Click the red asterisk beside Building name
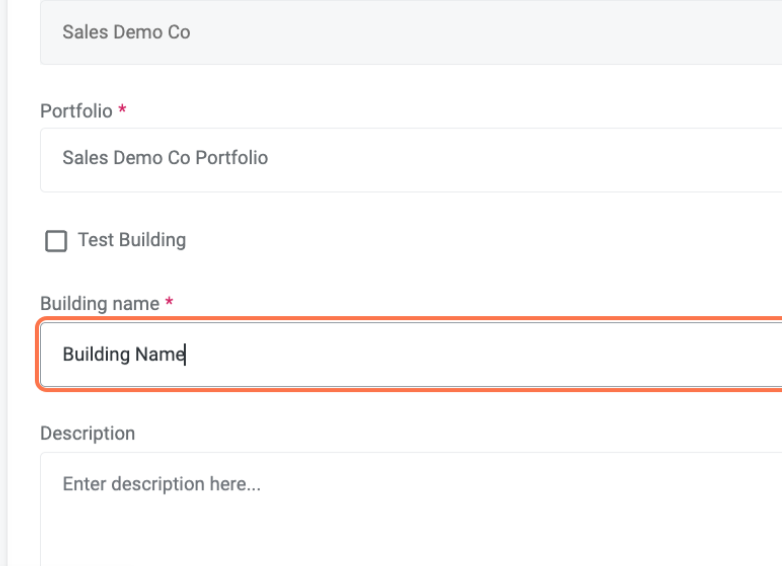The height and width of the screenshot is (566, 782). click(169, 303)
